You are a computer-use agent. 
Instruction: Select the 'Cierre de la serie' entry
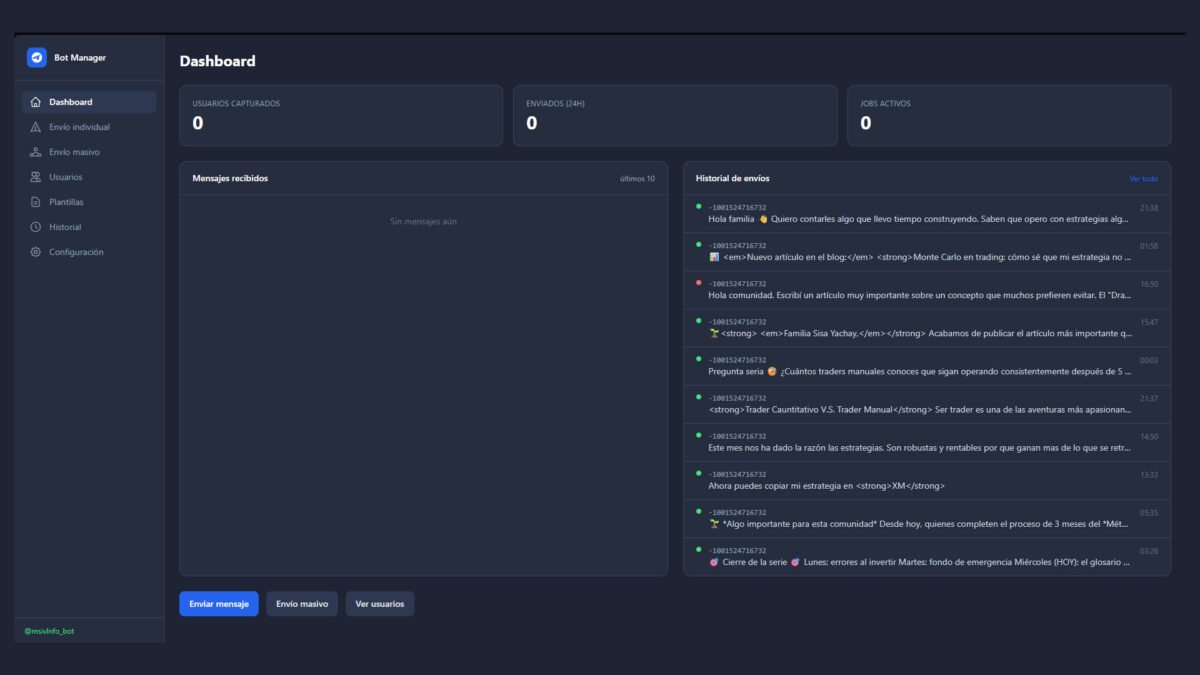coord(927,556)
